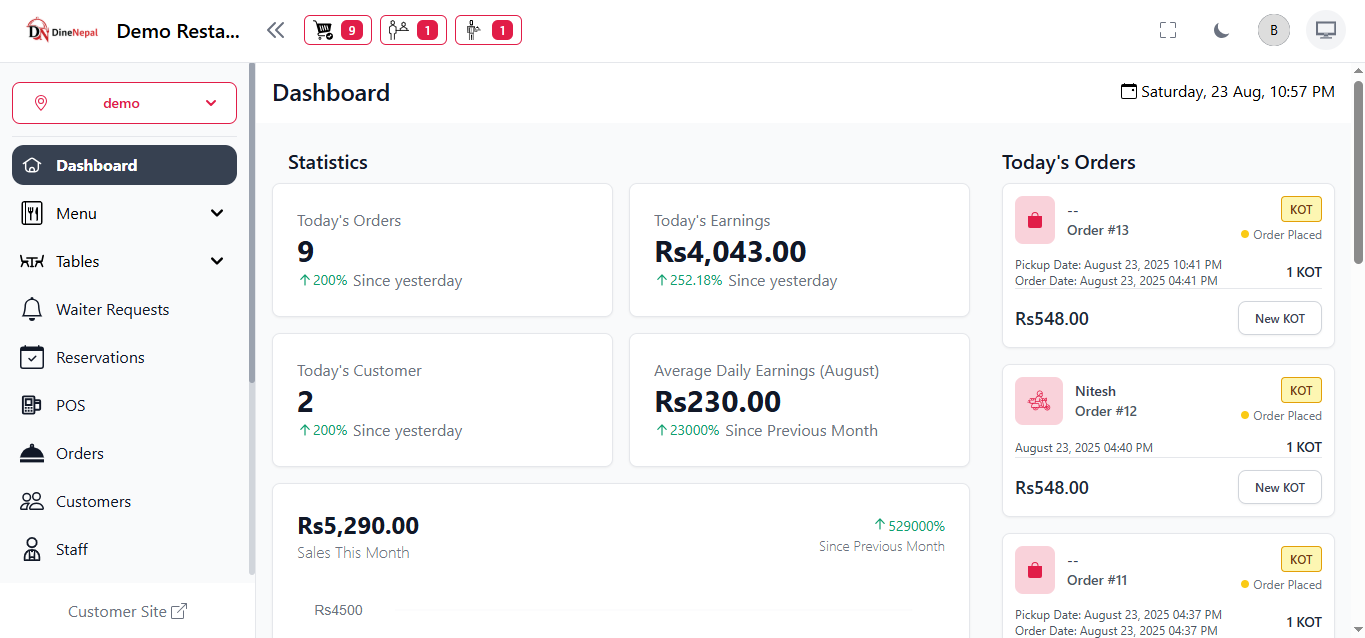Toggle dark mode with moon icon
This screenshot has height=638, width=1365.
tap(1221, 30)
